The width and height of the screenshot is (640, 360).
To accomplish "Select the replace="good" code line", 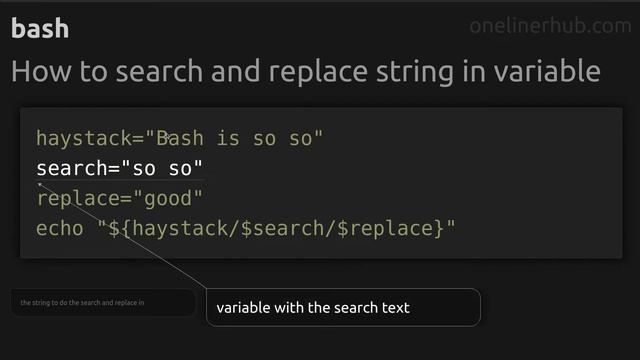I will pyautogui.click(x=119, y=199).
